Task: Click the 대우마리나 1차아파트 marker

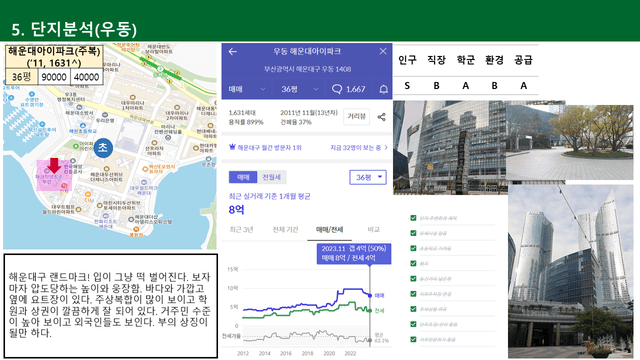Action: click(132, 98)
